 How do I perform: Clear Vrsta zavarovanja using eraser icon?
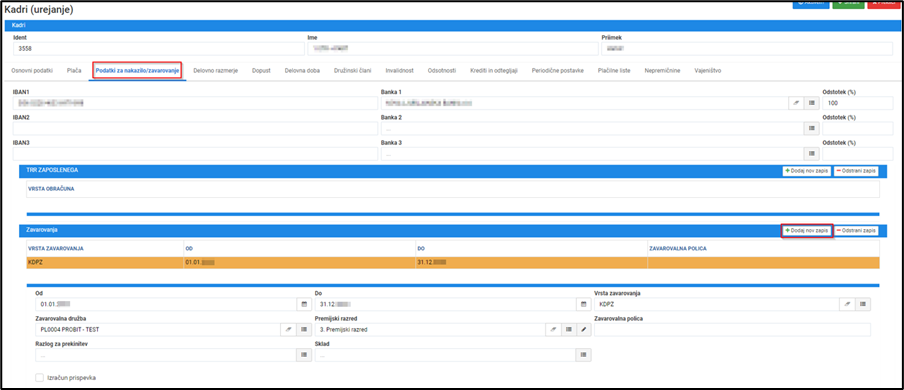coord(848,304)
